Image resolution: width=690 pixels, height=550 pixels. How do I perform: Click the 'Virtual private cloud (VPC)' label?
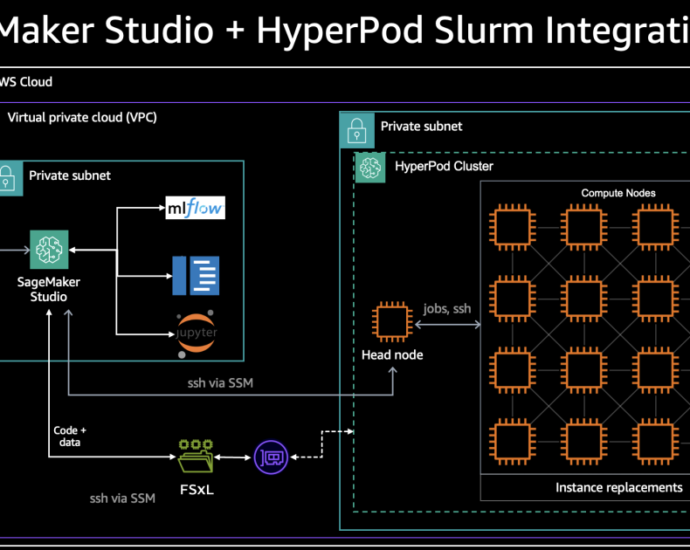pyautogui.click(x=82, y=117)
